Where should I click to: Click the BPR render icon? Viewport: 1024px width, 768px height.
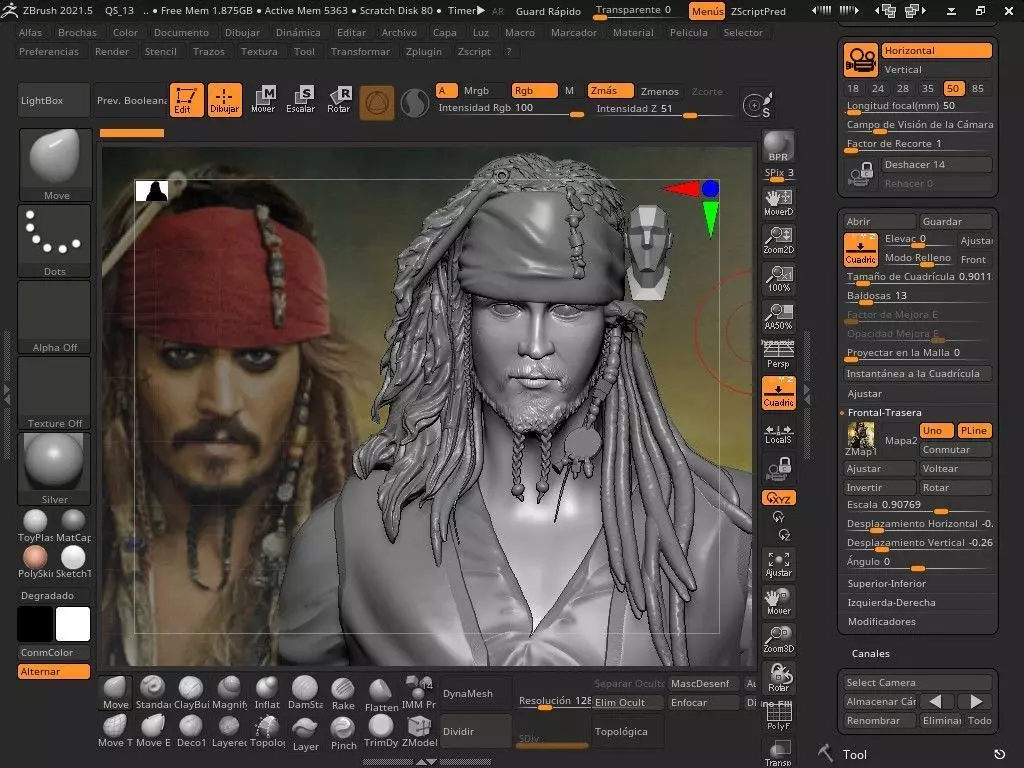click(778, 146)
